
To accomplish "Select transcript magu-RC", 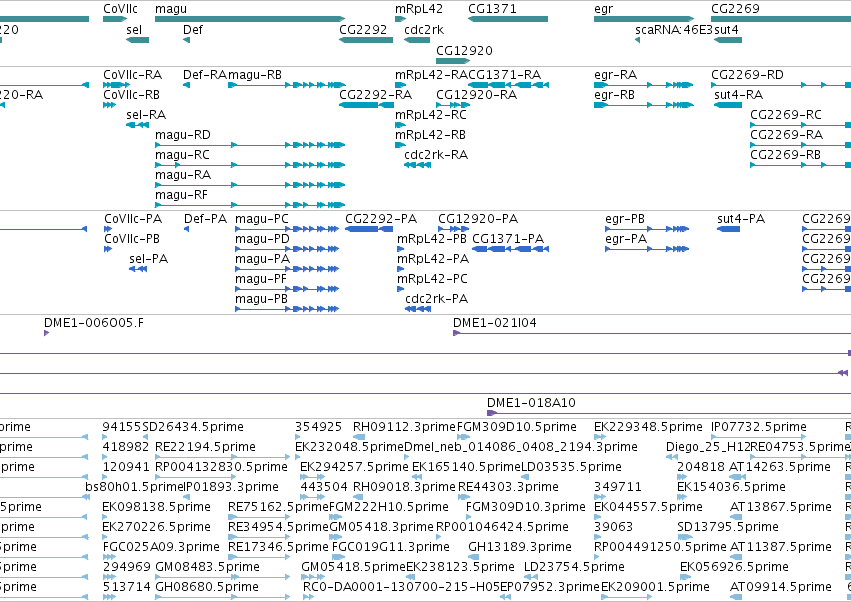I will point(182,155).
